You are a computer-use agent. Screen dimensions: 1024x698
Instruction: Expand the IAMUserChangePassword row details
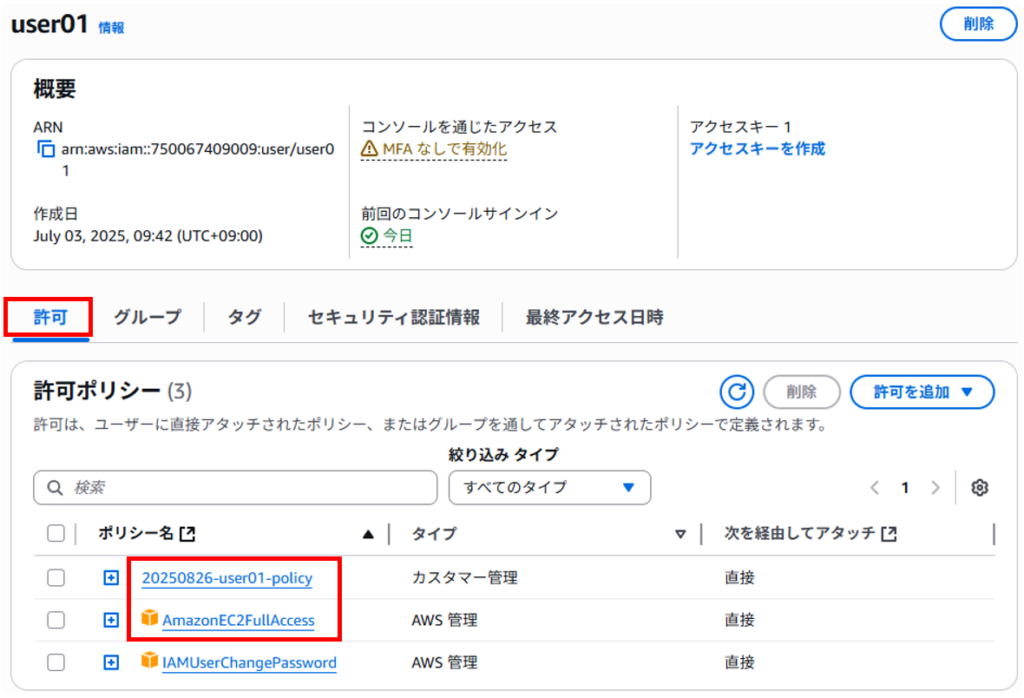[111, 662]
